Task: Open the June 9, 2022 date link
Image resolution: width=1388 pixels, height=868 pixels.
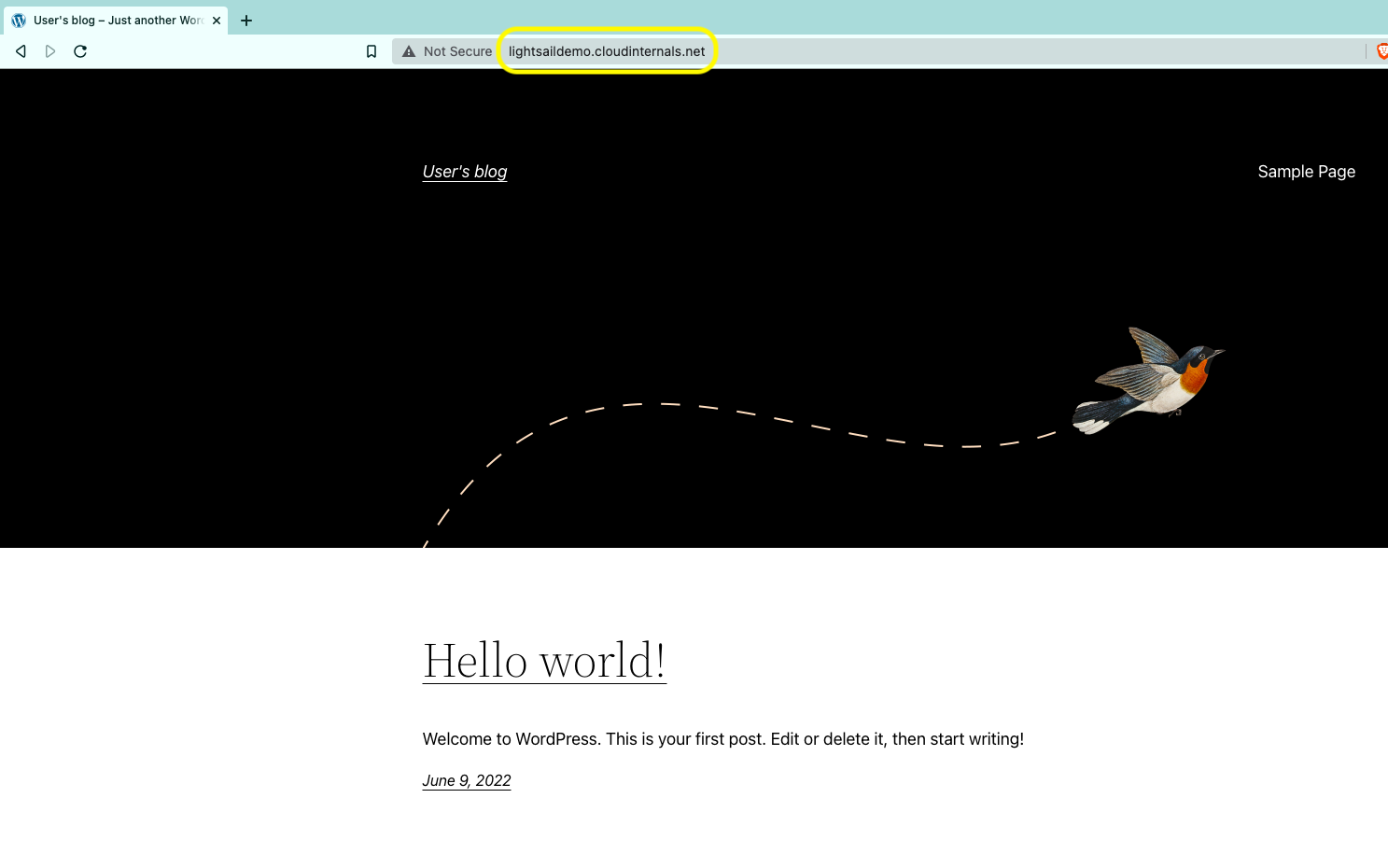Action: (x=466, y=780)
